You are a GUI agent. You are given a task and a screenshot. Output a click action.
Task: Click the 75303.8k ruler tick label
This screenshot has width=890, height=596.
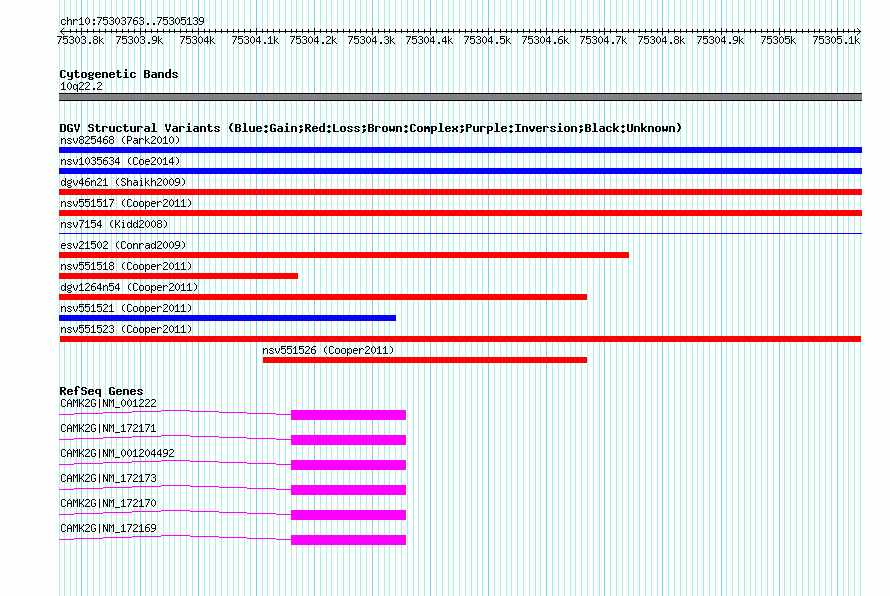[x=81, y=40]
